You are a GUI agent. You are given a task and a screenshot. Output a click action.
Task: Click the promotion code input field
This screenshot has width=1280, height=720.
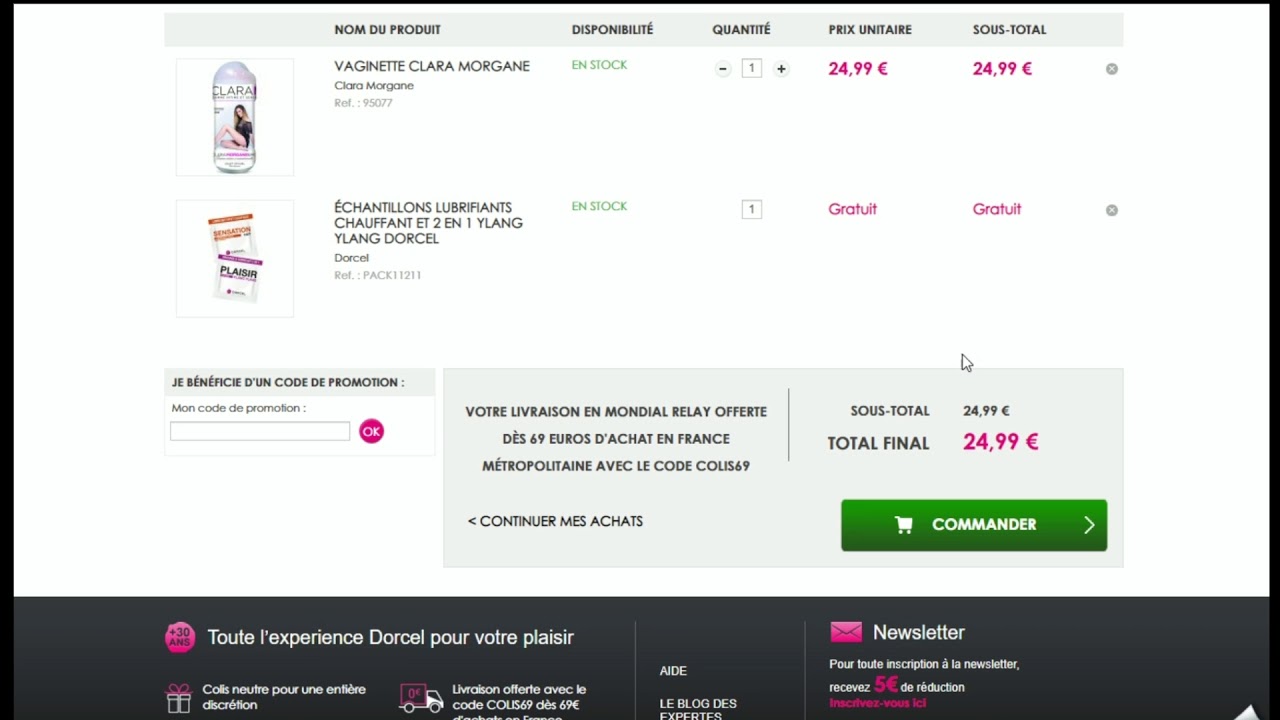(260, 431)
